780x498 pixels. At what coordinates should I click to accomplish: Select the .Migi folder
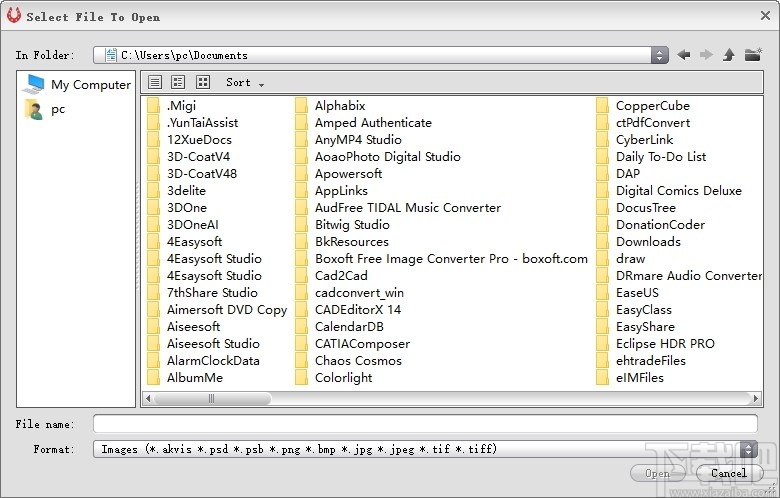coord(172,105)
